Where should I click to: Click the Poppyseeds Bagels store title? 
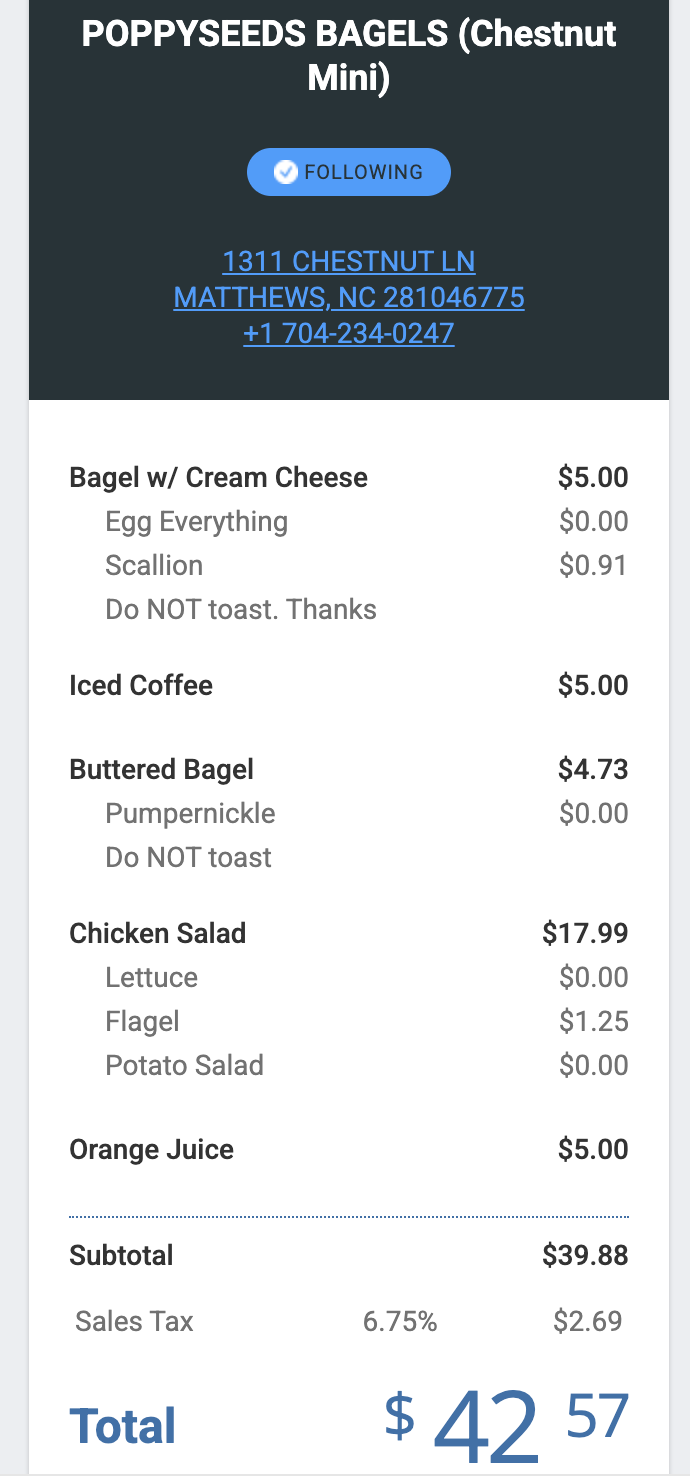(348, 55)
